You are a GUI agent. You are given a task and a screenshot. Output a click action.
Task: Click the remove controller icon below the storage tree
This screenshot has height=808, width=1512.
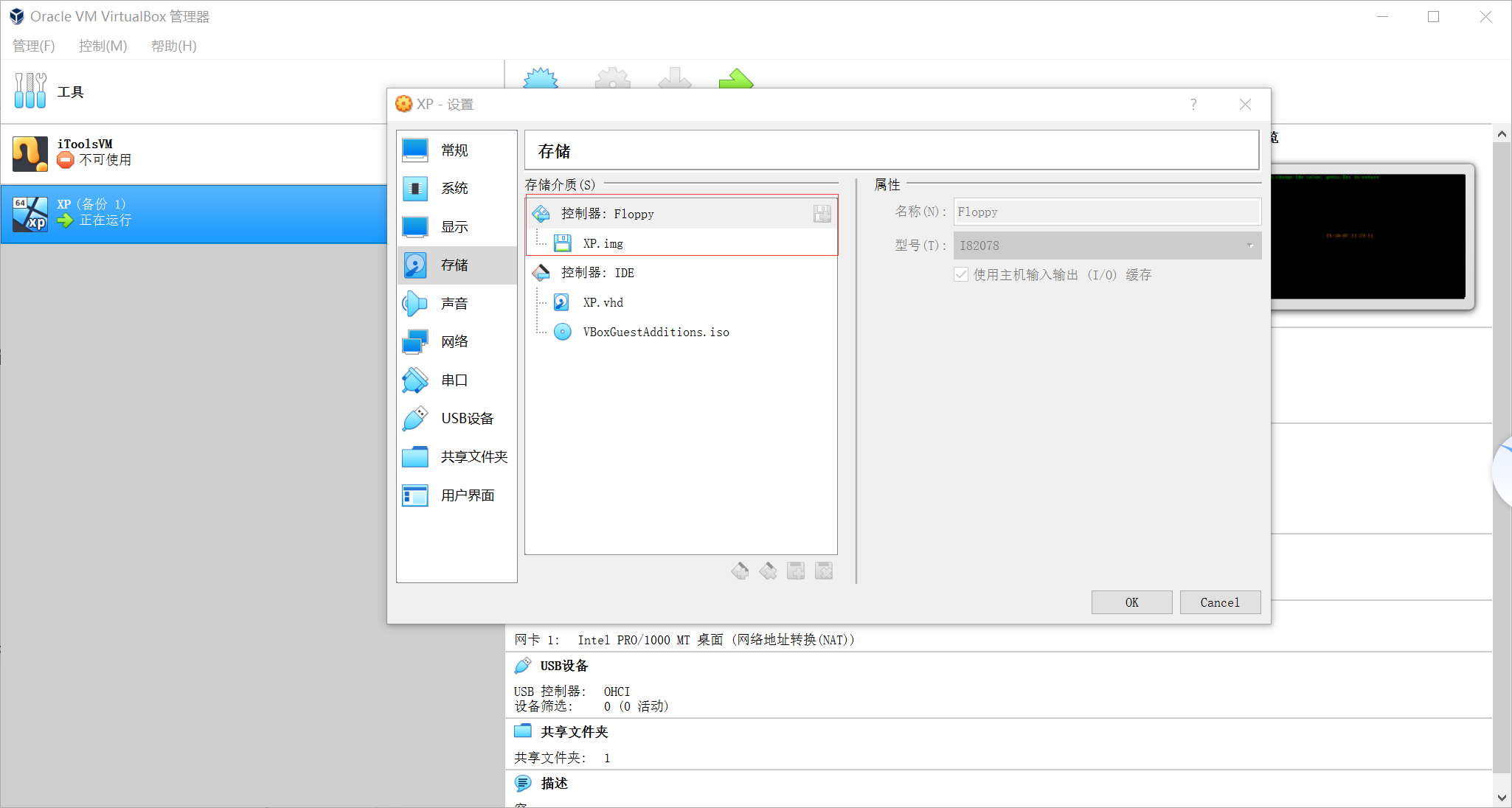(x=768, y=571)
